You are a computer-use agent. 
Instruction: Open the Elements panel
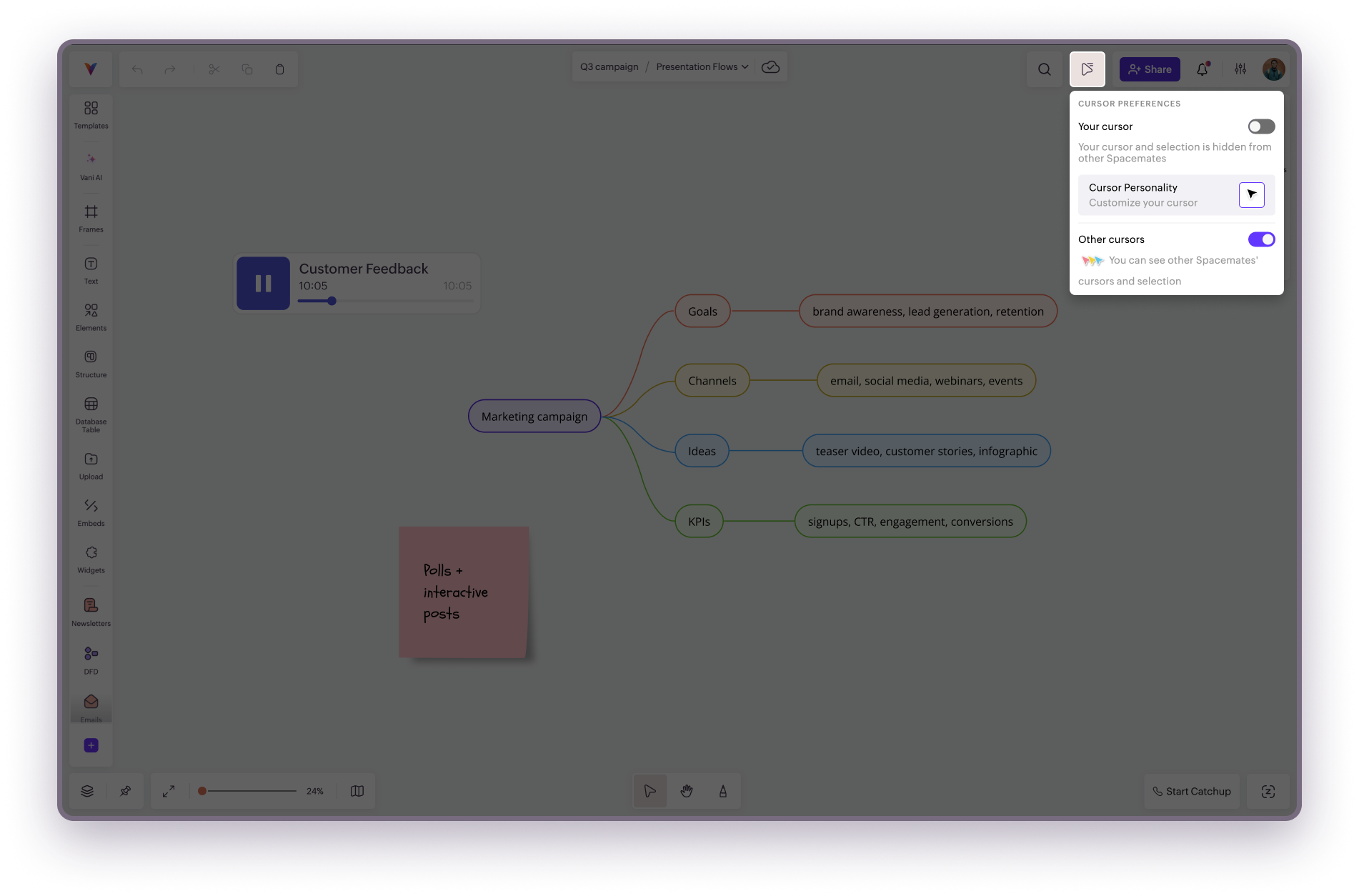coord(91,317)
